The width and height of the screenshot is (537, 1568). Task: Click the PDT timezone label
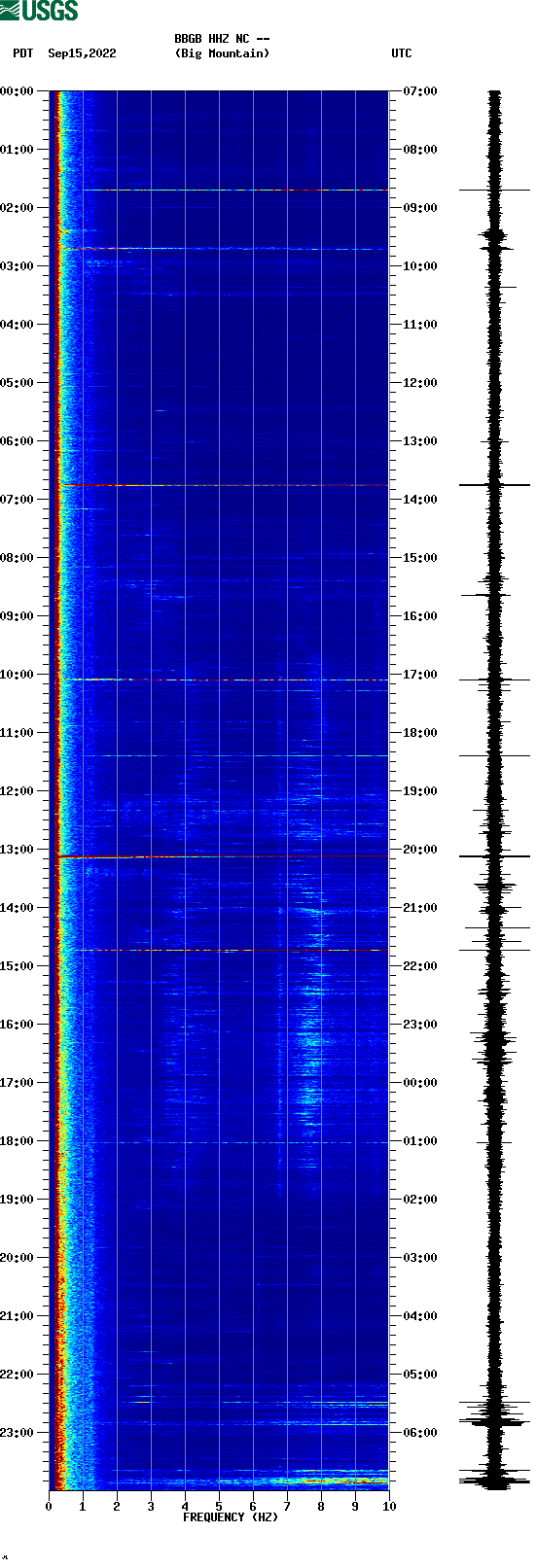point(22,53)
